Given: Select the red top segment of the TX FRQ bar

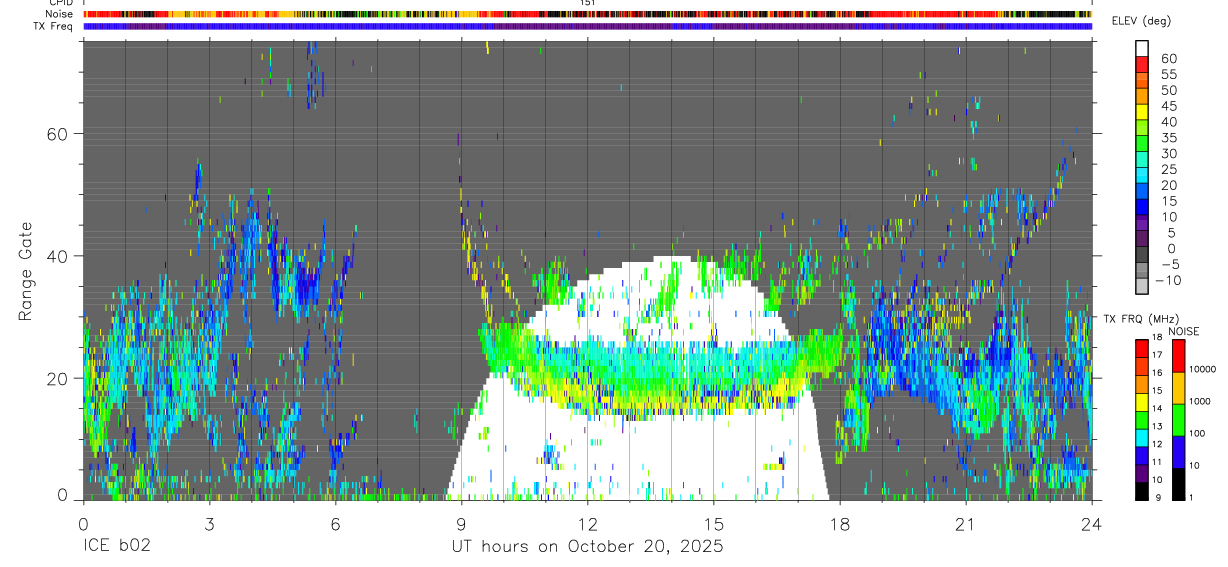Looking at the screenshot, I should [x=1141, y=348].
